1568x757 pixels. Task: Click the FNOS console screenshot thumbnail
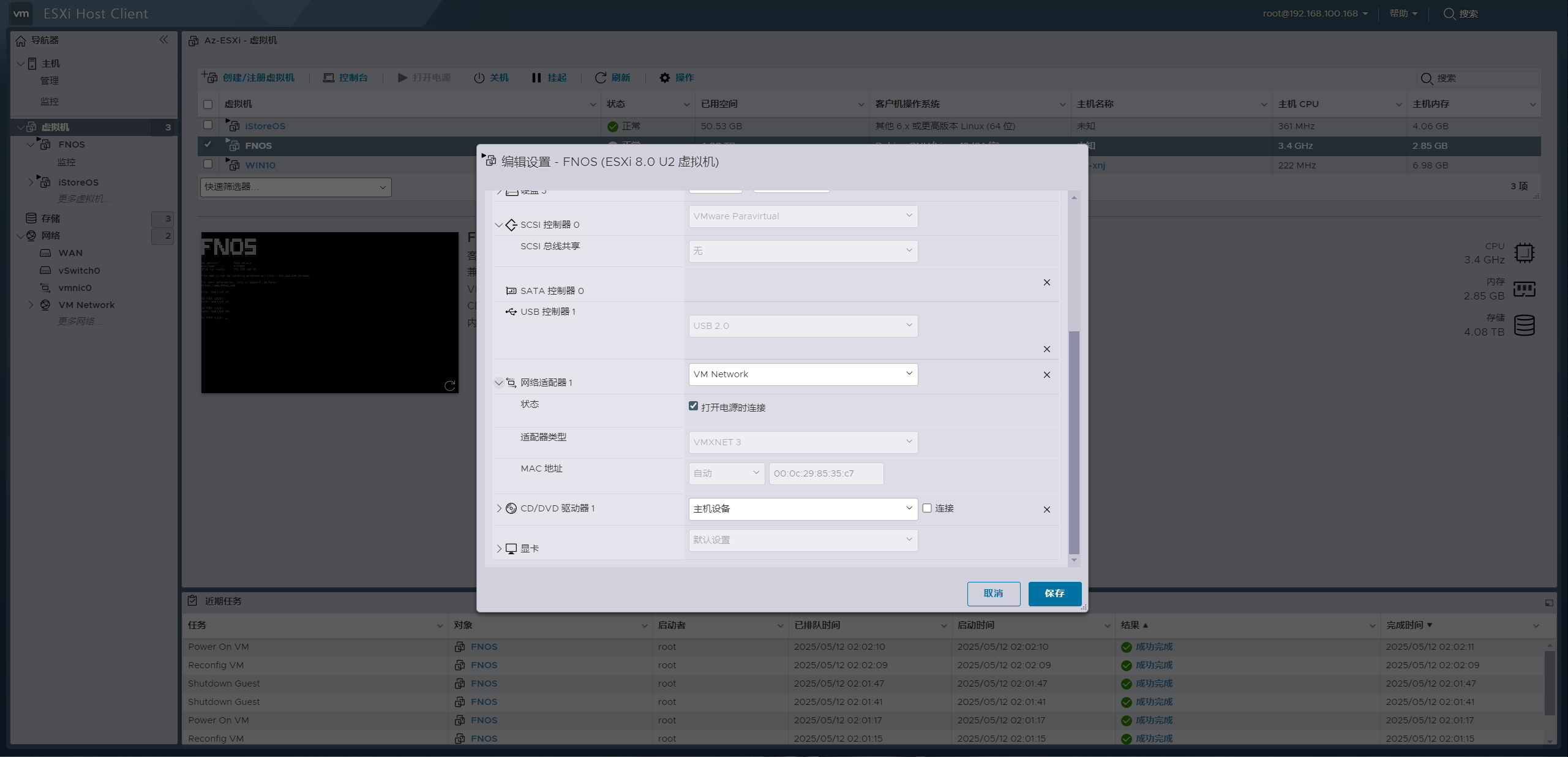tap(330, 312)
